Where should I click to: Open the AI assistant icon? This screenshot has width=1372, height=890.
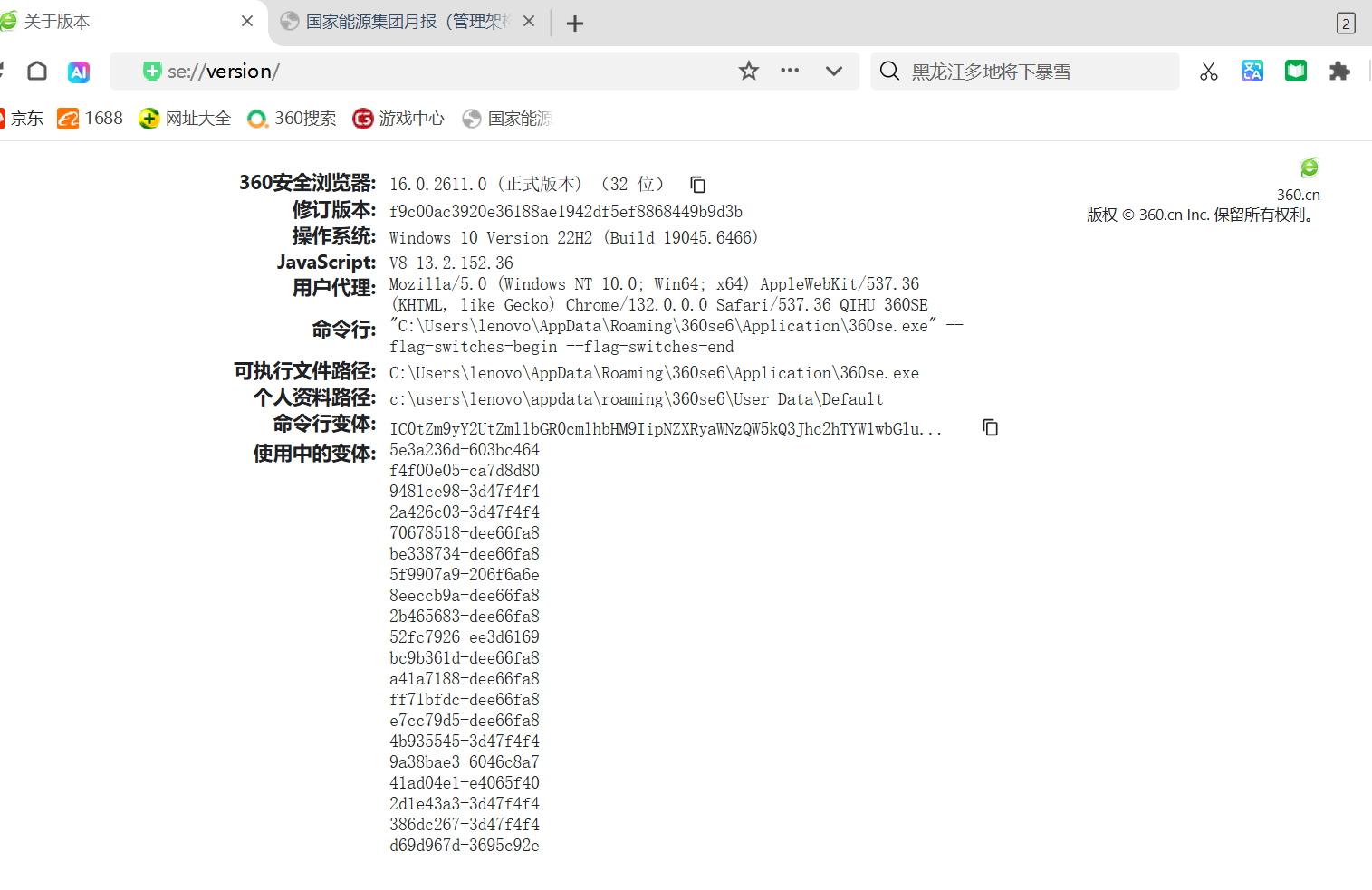[x=79, y=72]
